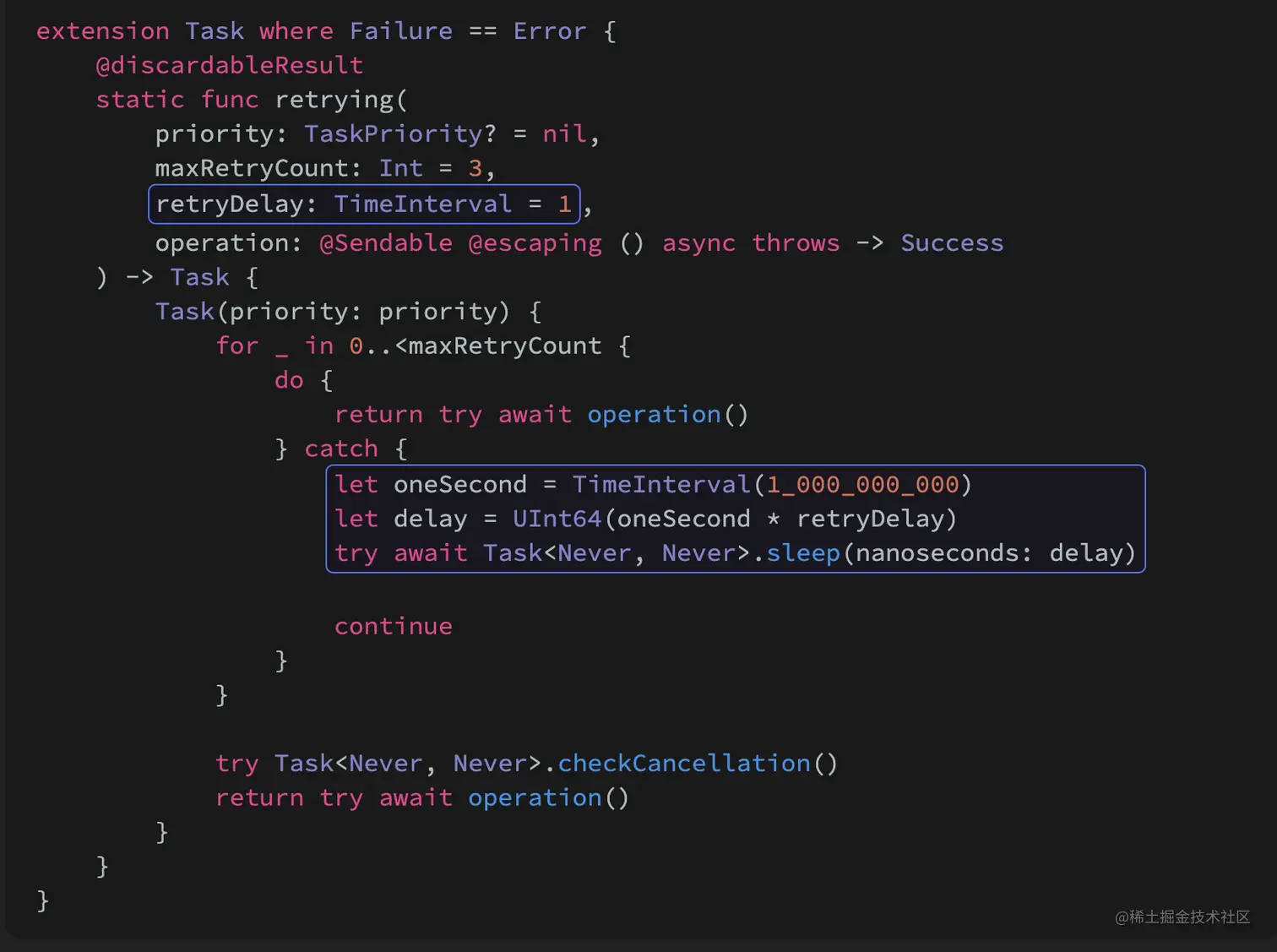Select the "Int" type annotation

401,168
